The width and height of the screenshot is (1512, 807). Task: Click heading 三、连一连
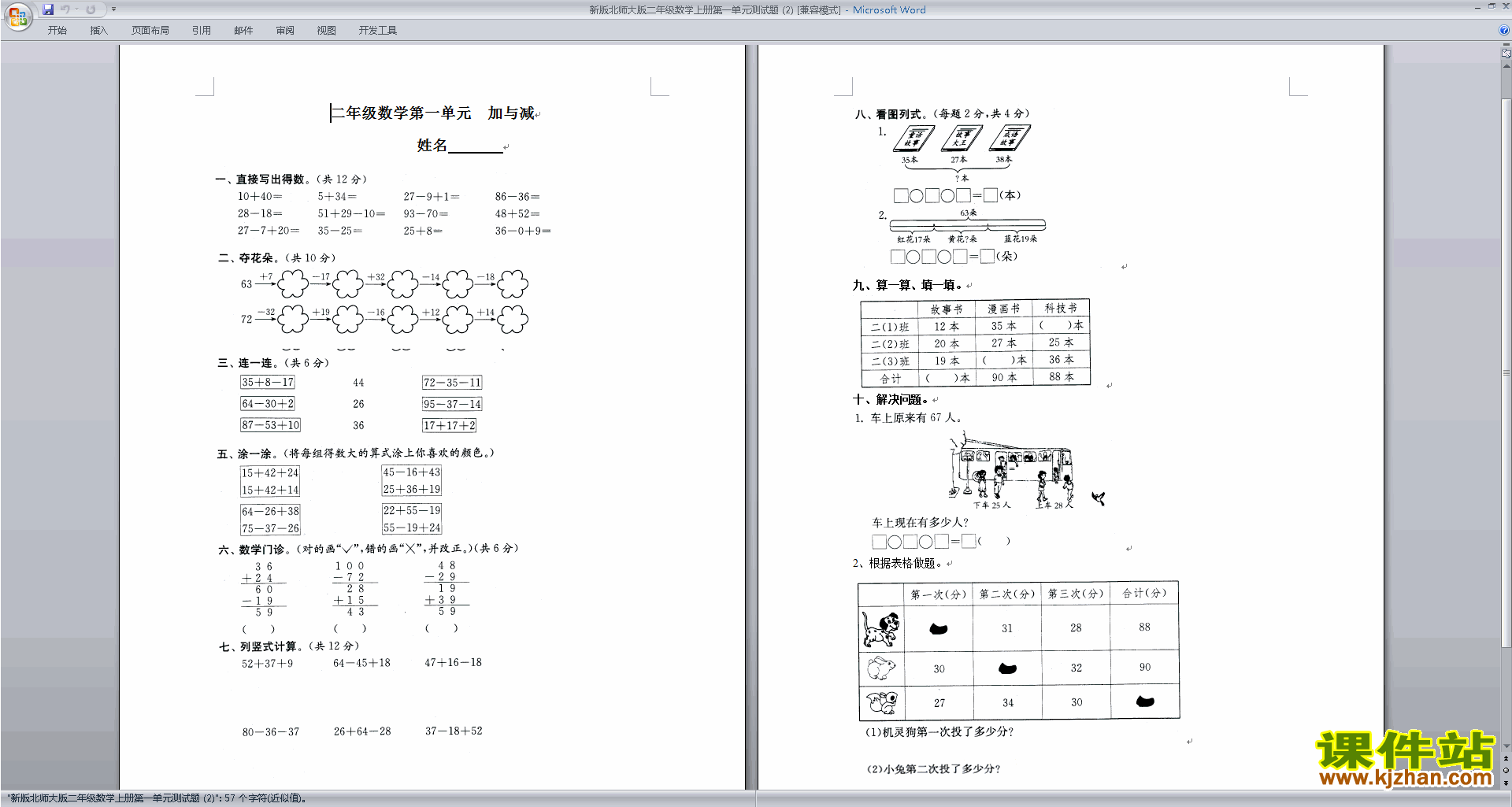coord(246,363)
